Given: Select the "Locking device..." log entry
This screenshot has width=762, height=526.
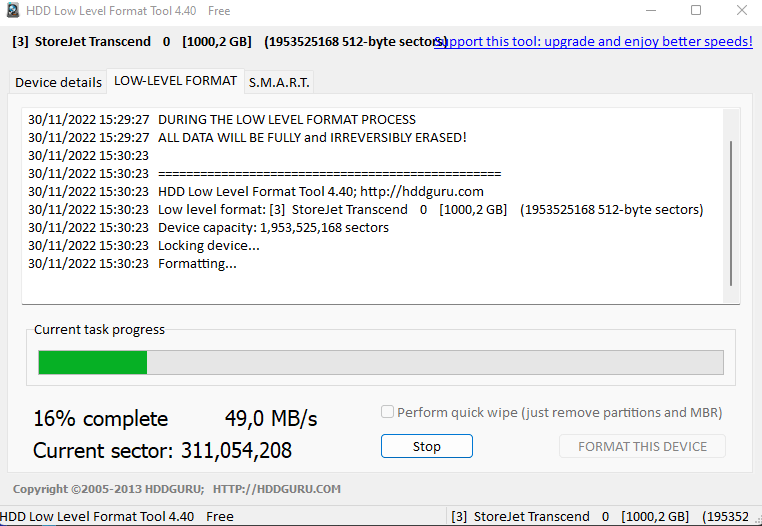Looking at the screenshot, I should [x=208, y=246].
